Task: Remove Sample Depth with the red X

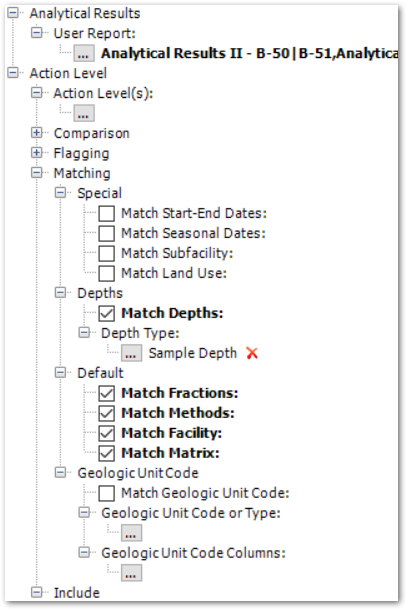Action: pos(252,353)
